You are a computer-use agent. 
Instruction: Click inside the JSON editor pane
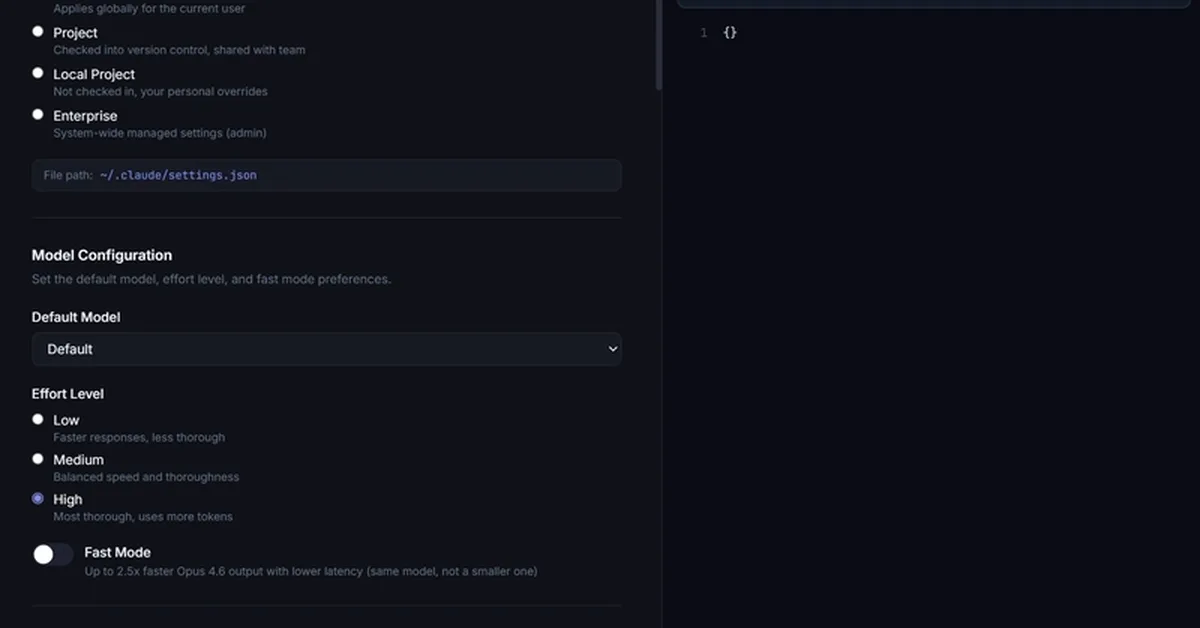(x=930, y=300)
